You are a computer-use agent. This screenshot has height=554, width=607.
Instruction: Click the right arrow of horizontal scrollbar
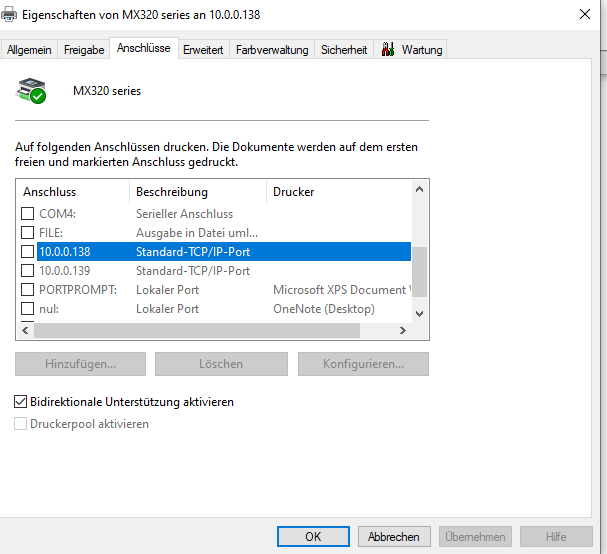pyautogui.click(x=403, y=331)
